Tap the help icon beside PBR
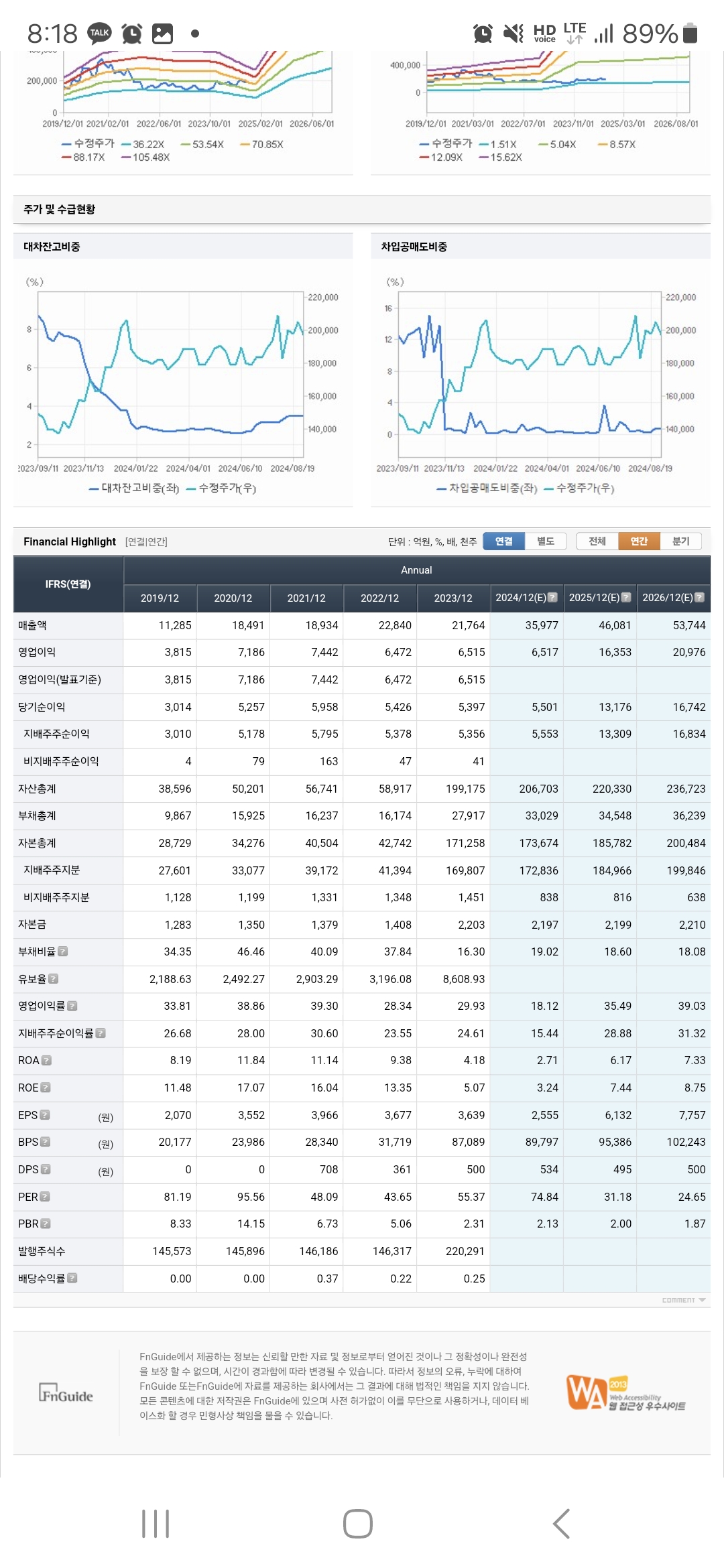Viewport: 724px width, 1568px height. pos(46,1224)
